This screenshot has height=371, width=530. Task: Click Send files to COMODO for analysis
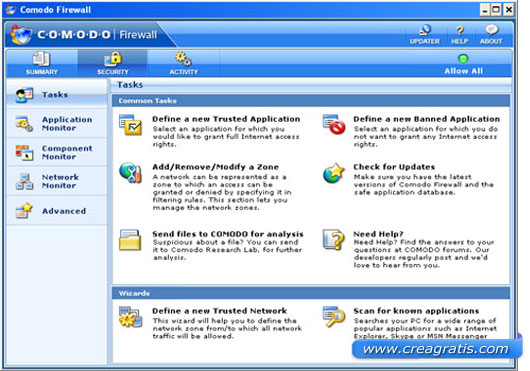pos(227,234)
